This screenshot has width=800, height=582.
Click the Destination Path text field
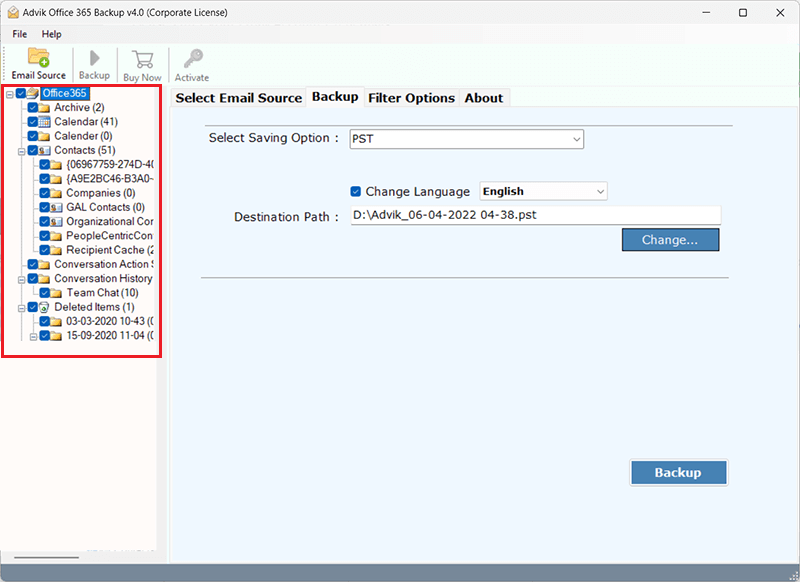536,215
